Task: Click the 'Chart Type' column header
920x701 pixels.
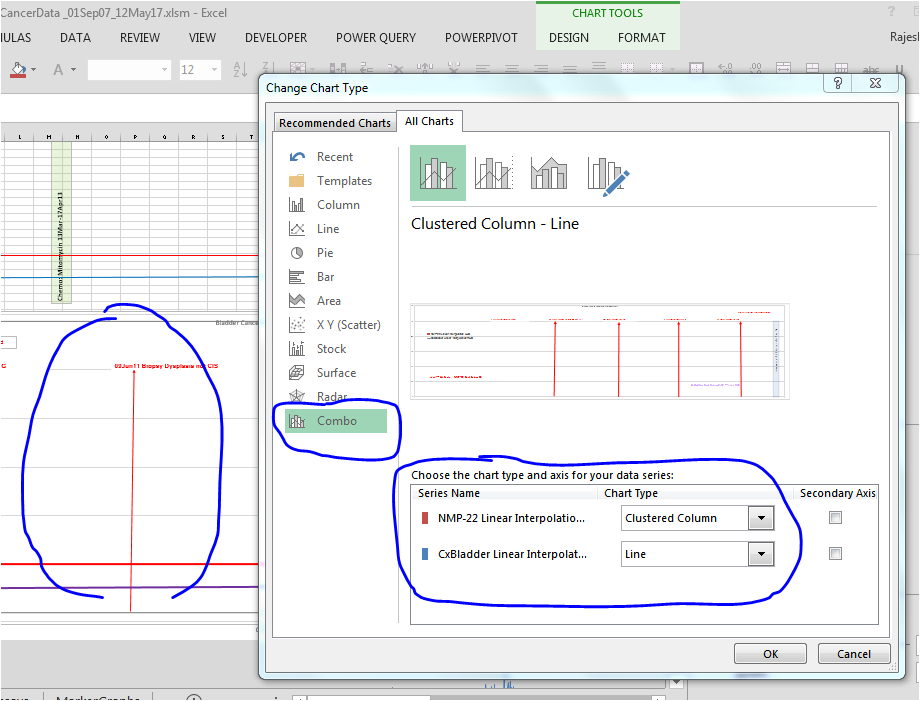Action: point(631,493)
